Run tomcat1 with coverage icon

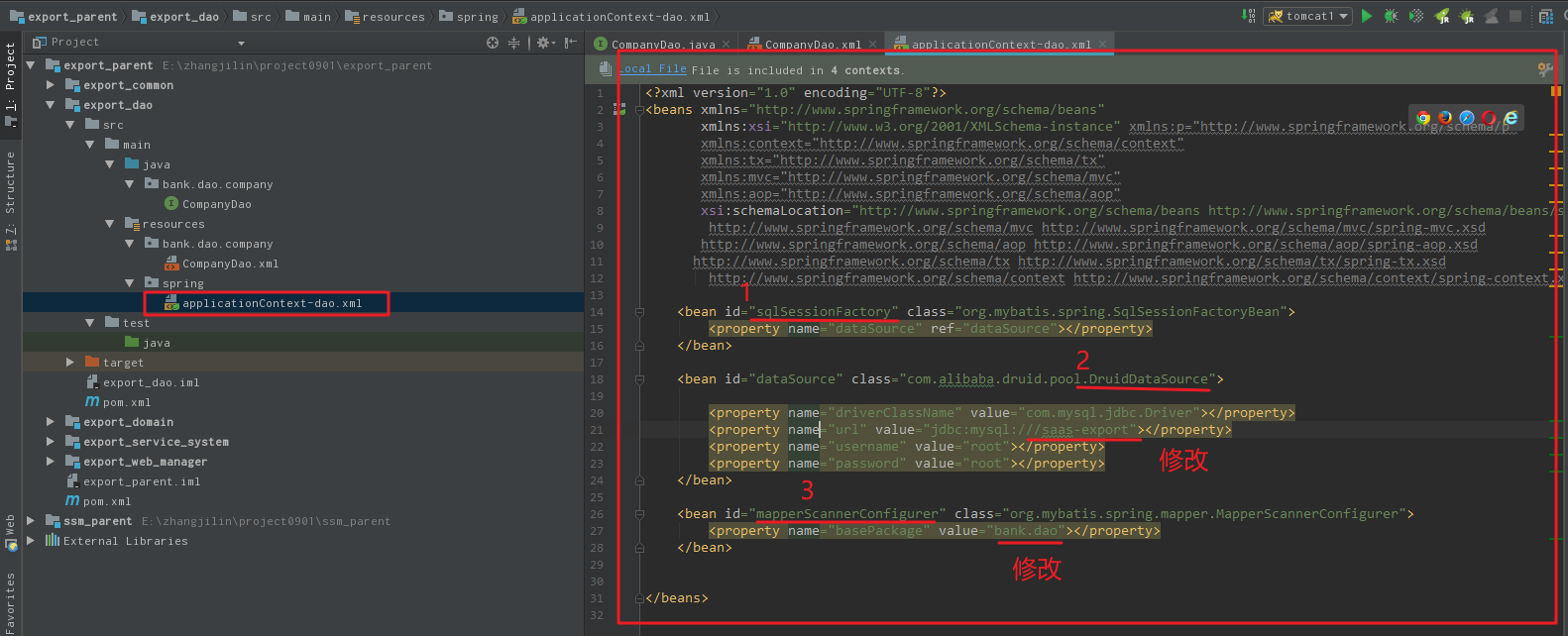pyautogui.click(x=1416, y=16)
